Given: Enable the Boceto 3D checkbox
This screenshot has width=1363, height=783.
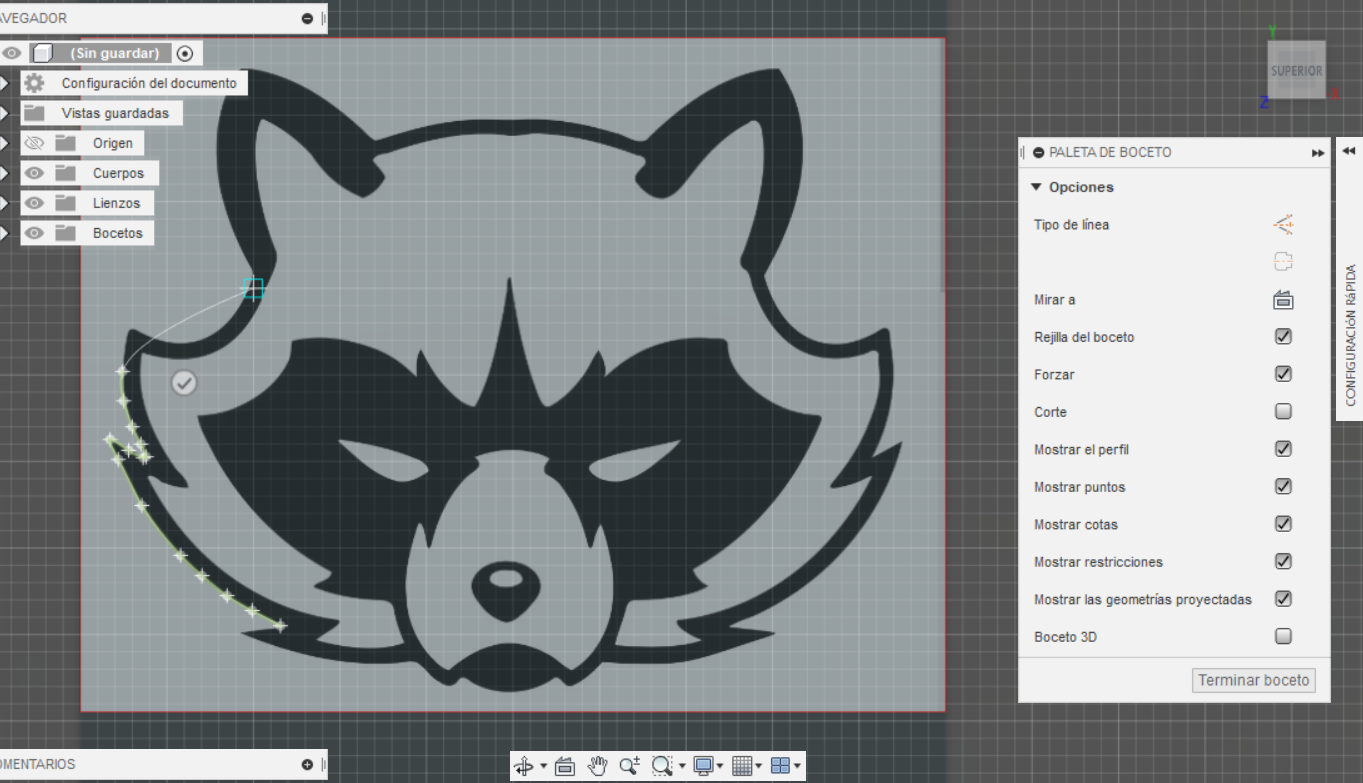Looking at the screenshot, I should click(1284, 636).
